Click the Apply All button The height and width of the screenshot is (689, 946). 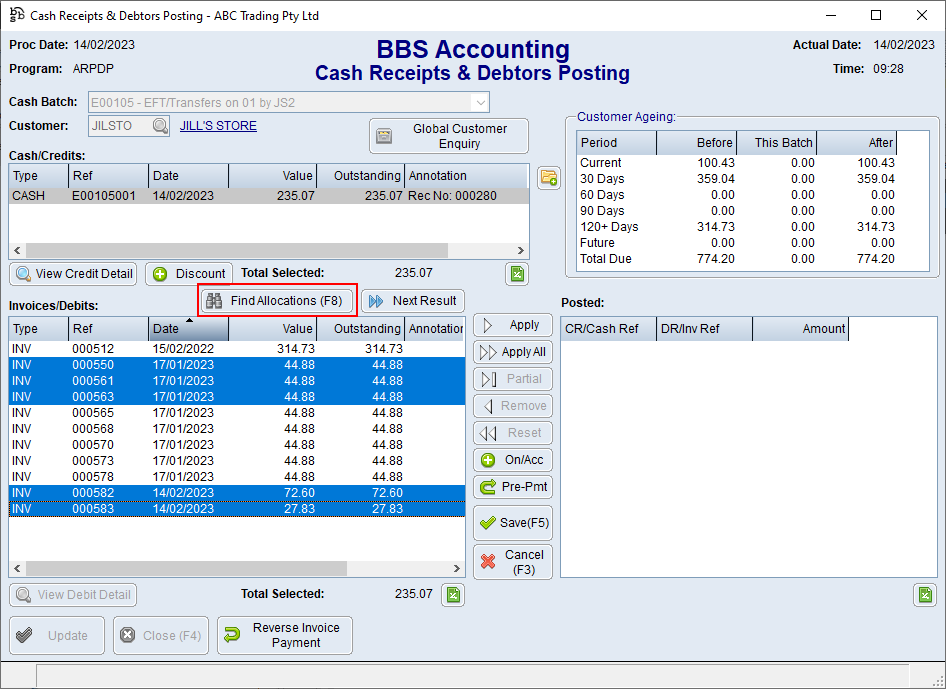point(513,352)
